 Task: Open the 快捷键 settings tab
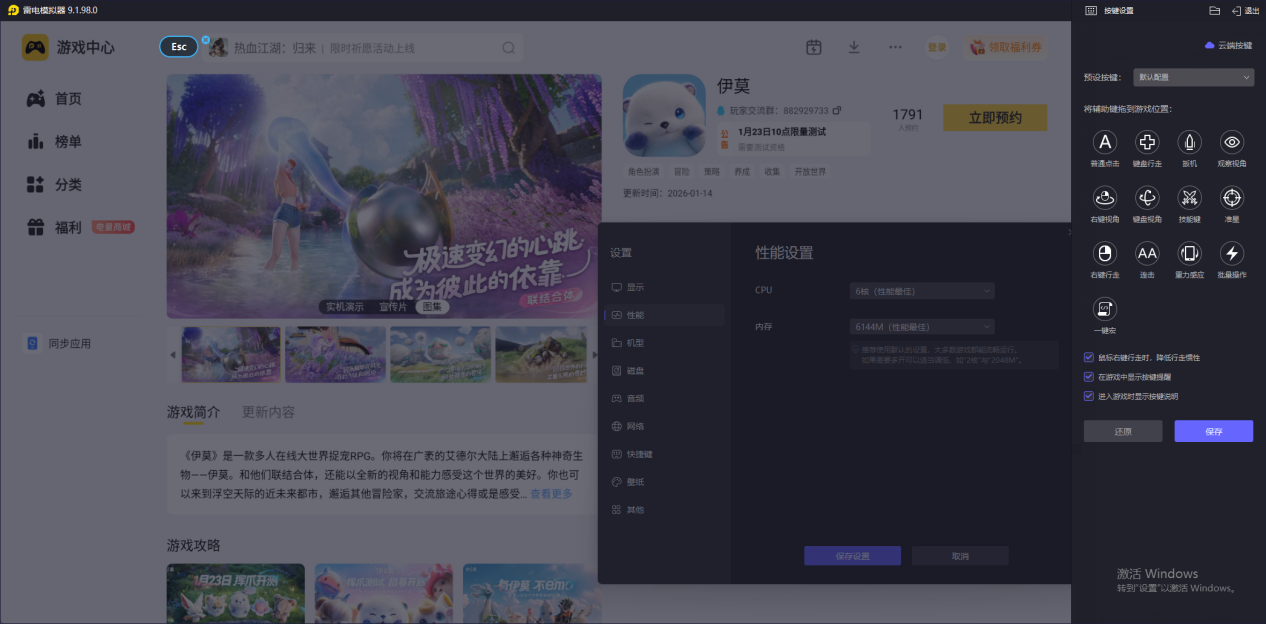pos(638,454)
